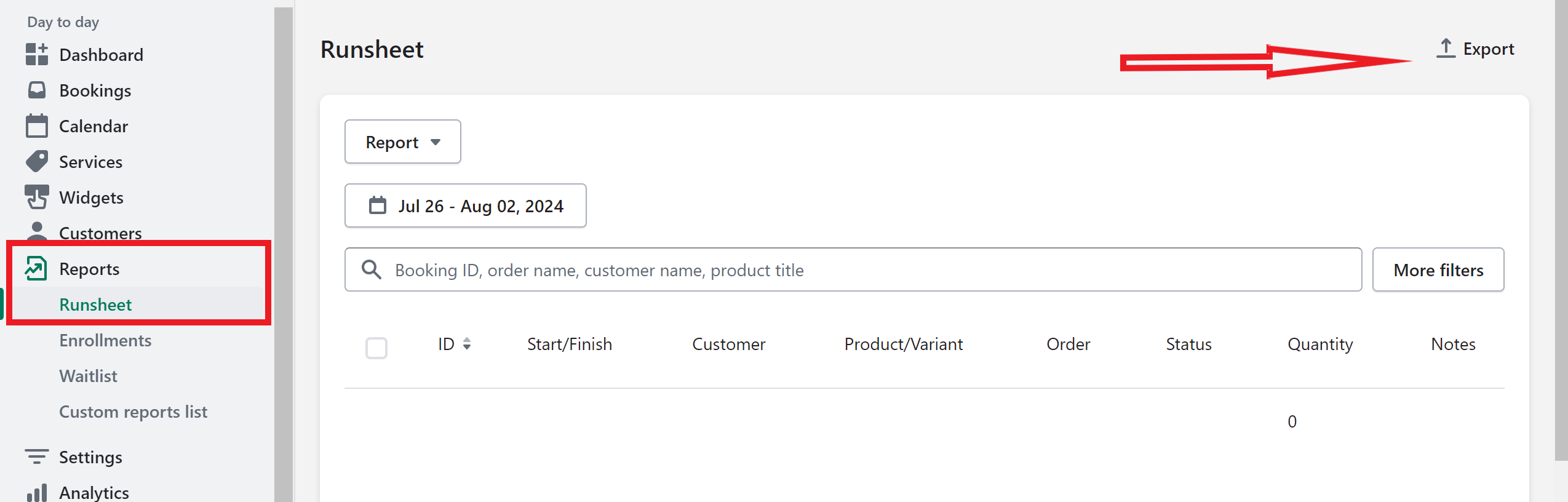Screen dimensions: 1568x502
Task: Click the Settings sliders icon
Action: point(37,456)
